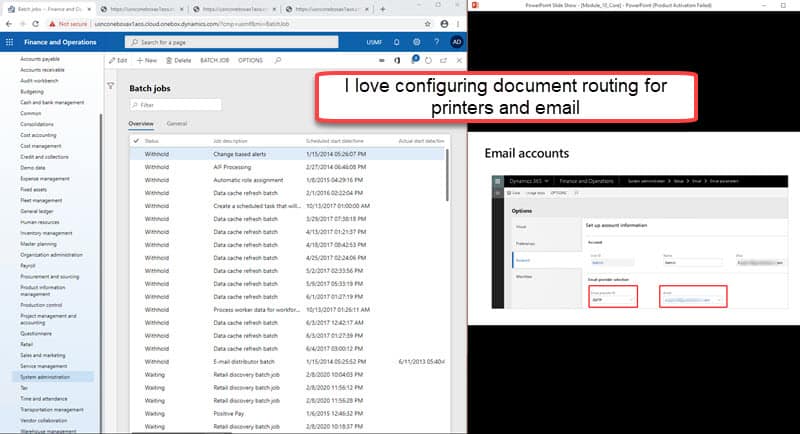Click the 2/1/2016 02:22:04 PM scheduled date cell
This screenshot has height=434, width=800.
click(x=334, y=193)
